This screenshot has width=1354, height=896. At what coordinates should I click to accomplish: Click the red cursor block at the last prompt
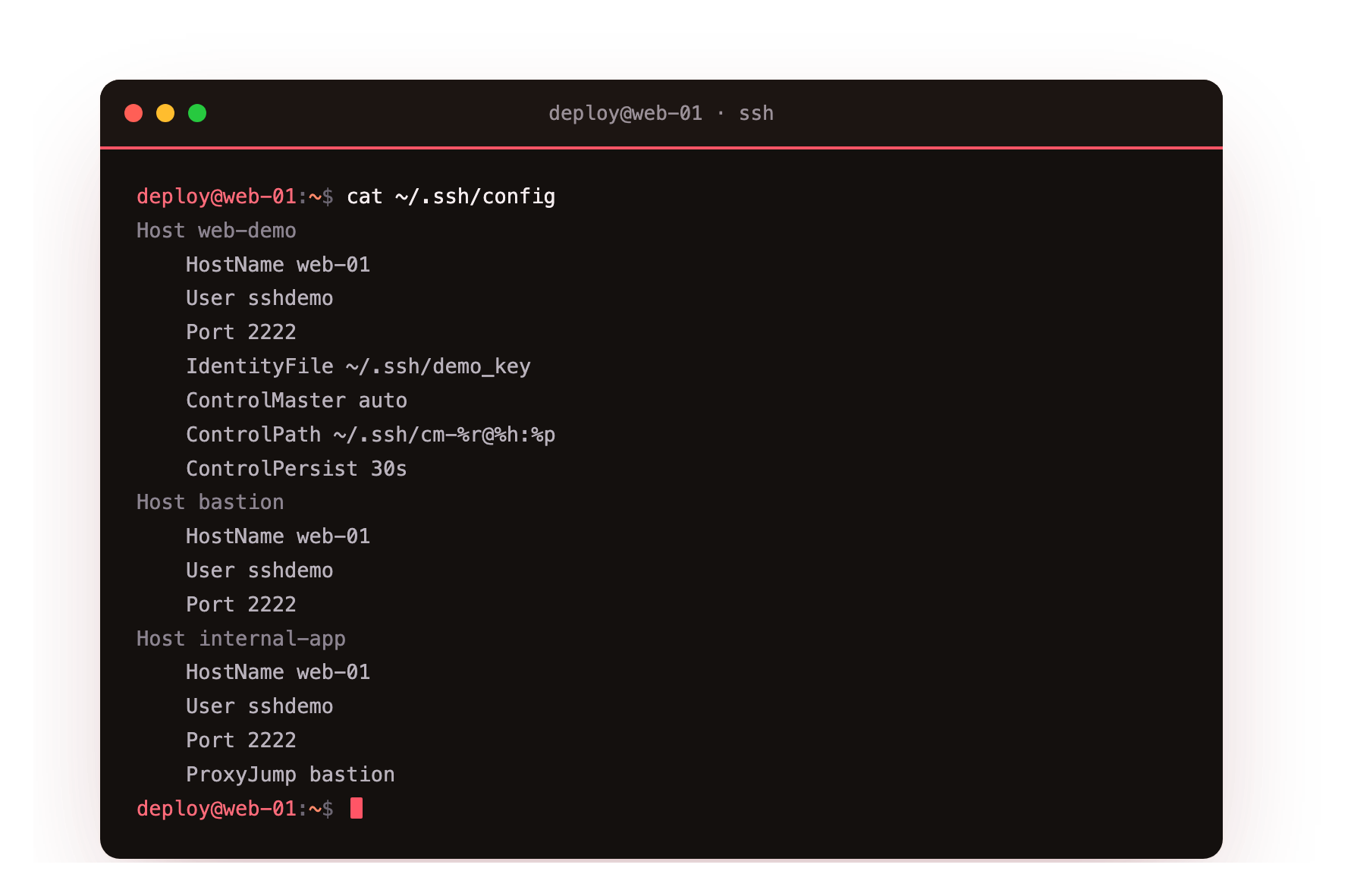pyautogui.click(x=357, y=809)
